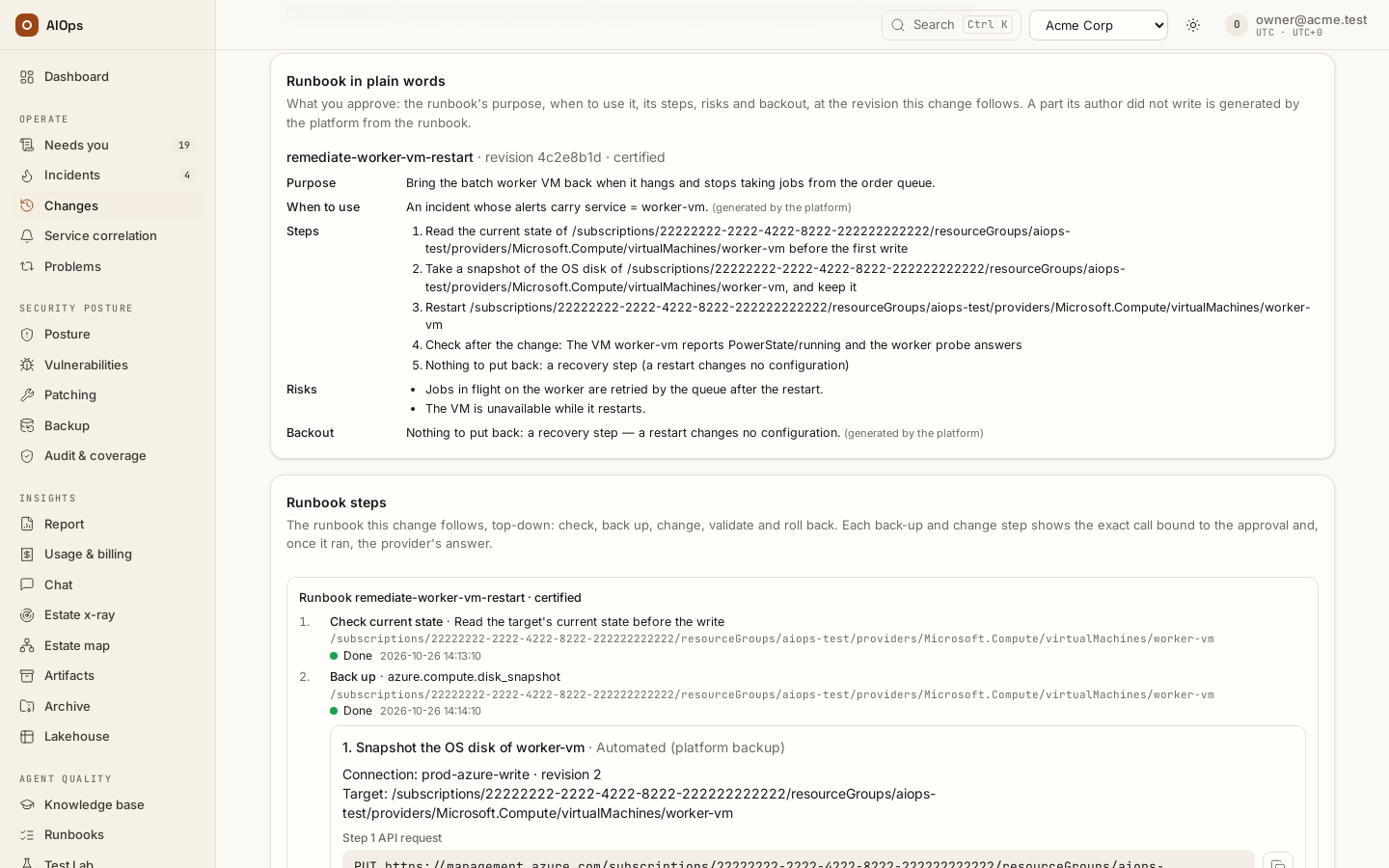Click the Changes history icon

tap(27, 206)
